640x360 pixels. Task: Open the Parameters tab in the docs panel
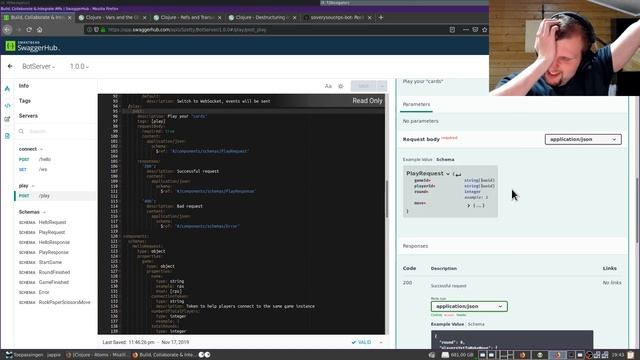point(416,104)
